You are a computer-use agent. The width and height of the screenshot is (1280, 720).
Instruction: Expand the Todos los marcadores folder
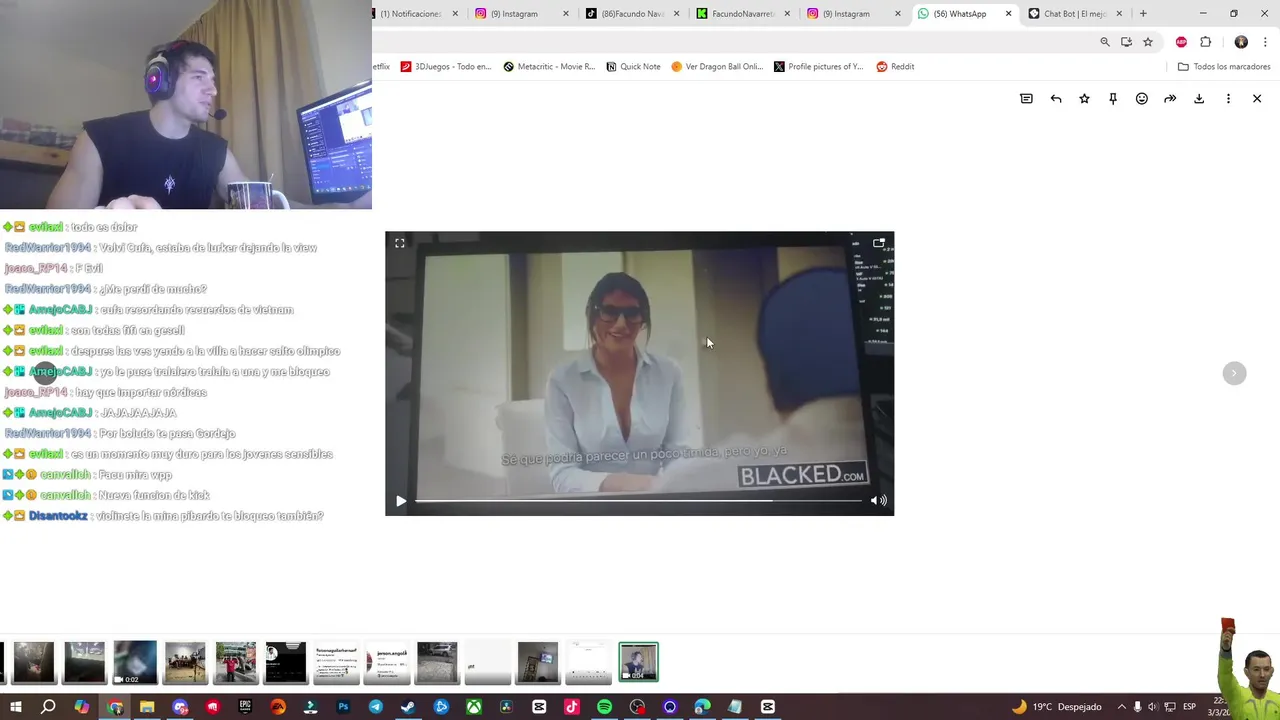pyautogui.click(x=1224, y=67)
